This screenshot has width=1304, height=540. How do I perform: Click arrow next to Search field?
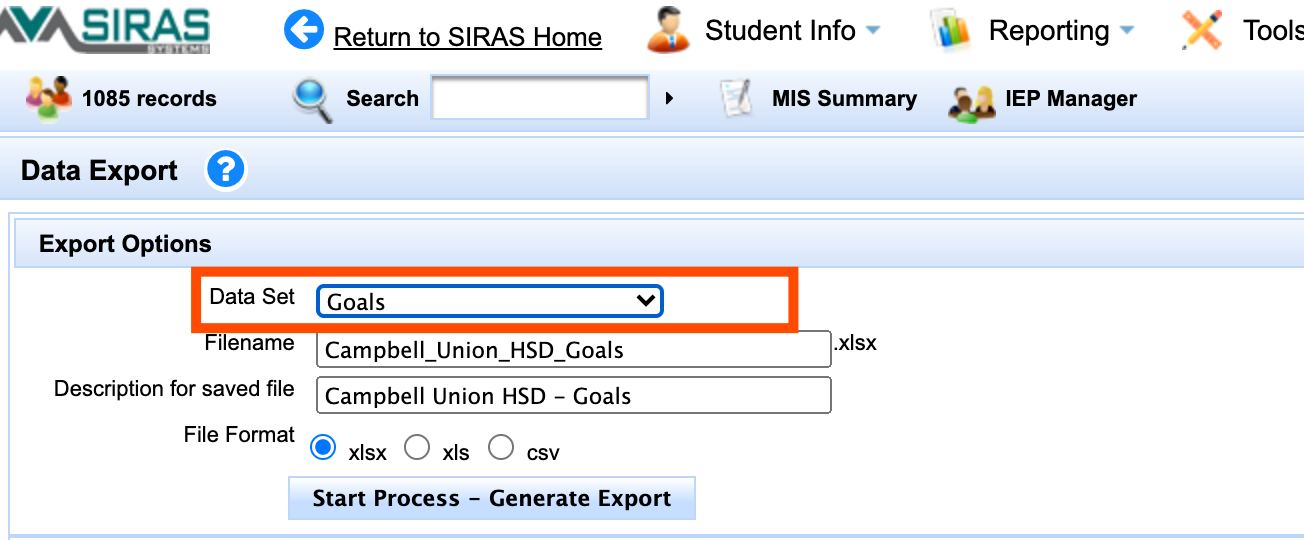point(669,98)
